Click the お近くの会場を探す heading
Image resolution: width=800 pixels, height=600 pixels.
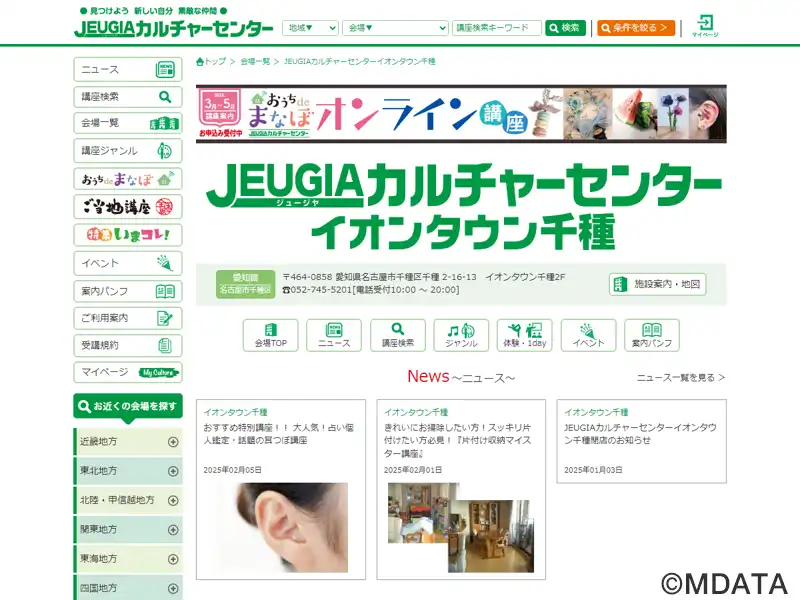tap(128, 407)
